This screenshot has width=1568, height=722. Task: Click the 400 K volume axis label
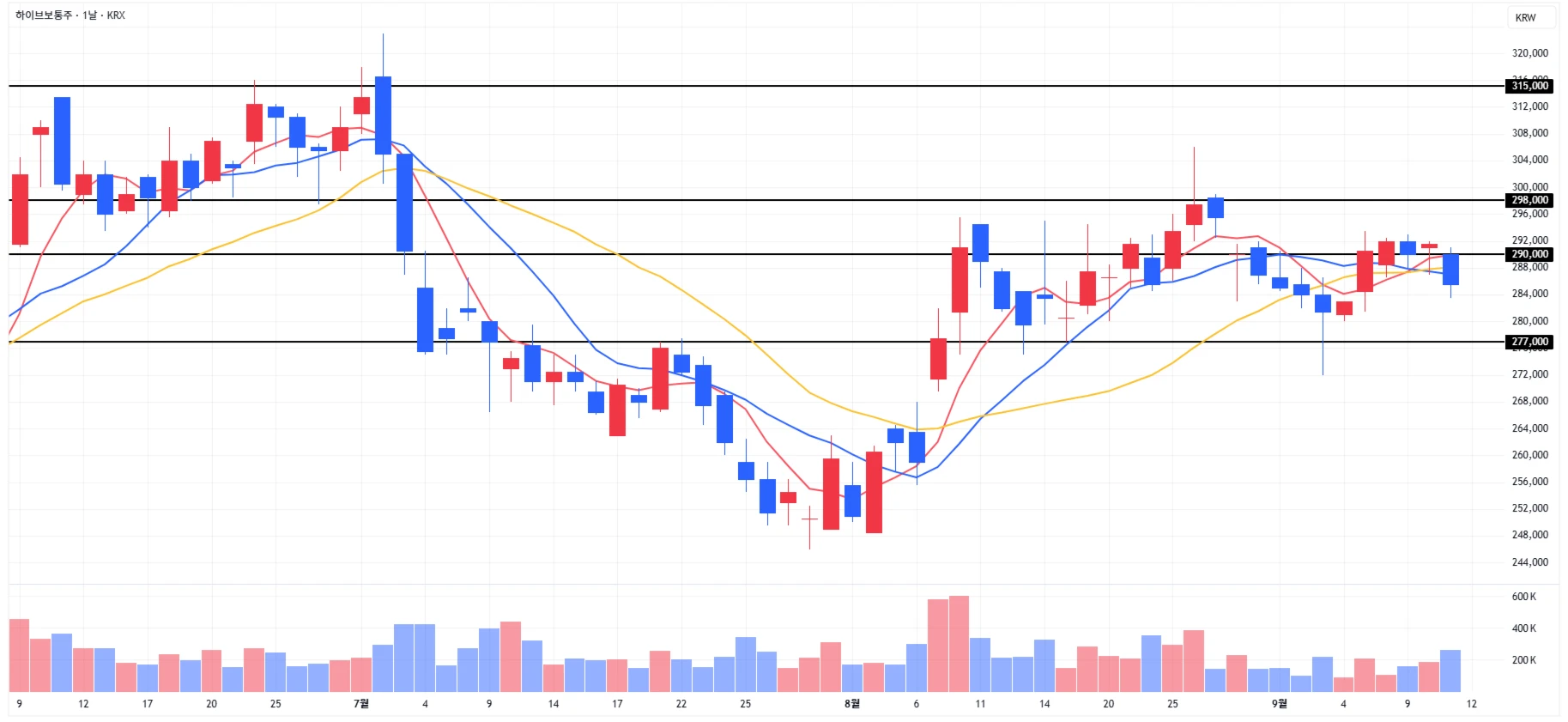[1523, 628]
